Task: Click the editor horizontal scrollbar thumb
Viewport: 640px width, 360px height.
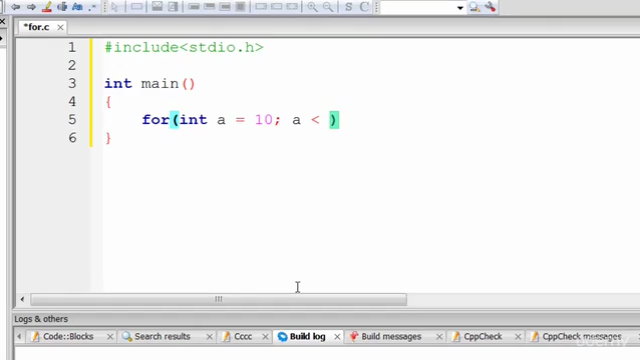Action: pyautogui.click(x=219, y=300)
